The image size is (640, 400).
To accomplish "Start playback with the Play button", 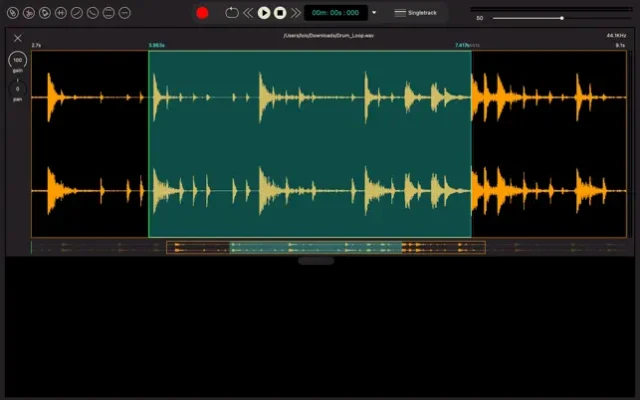I will click(264, 13).
